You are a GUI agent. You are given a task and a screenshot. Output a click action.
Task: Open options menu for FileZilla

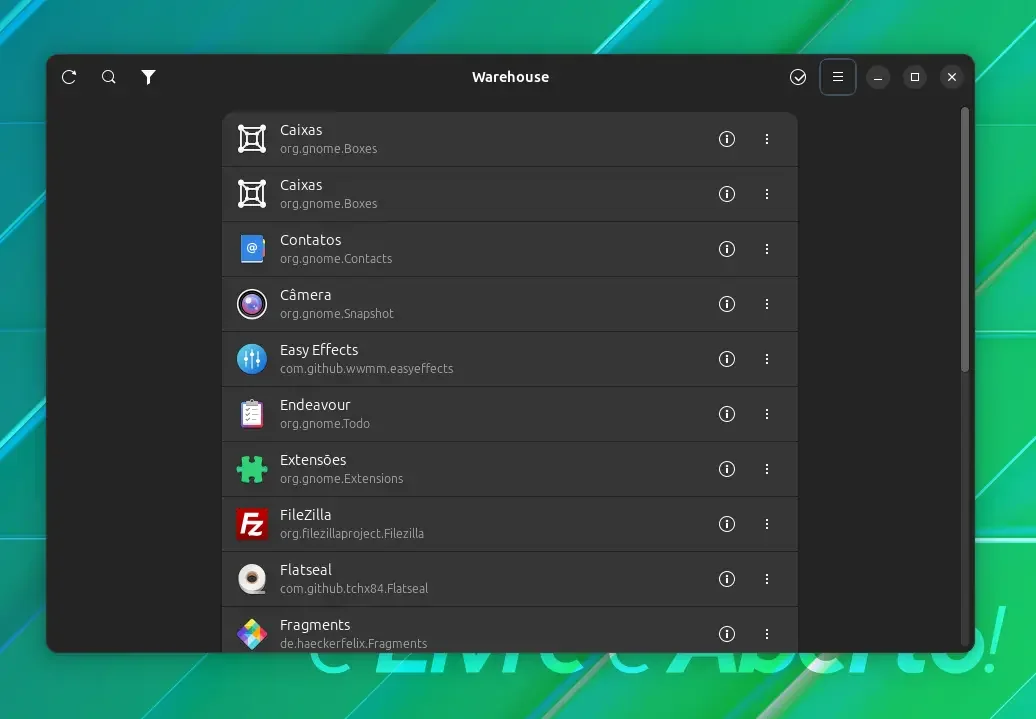[x=766, y=524]
